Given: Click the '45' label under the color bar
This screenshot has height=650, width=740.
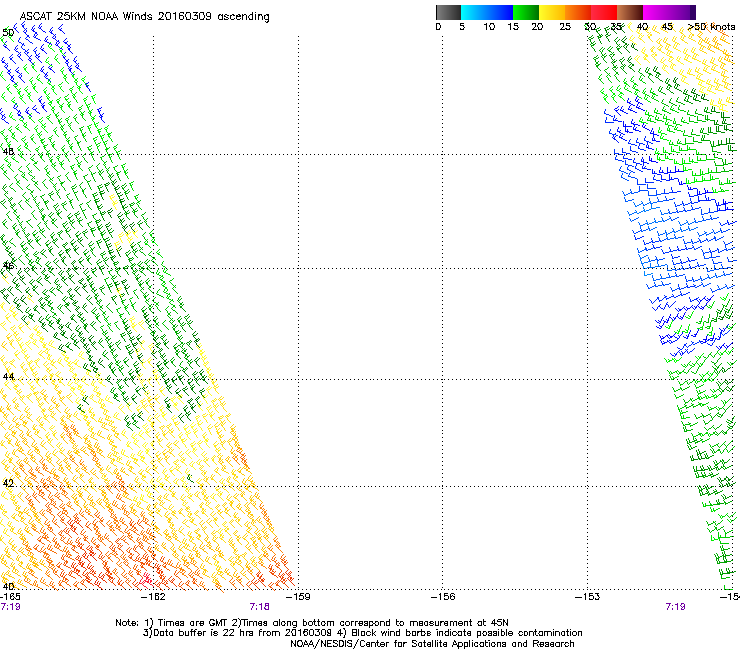Looking at the screenshot, I should [x=667, y=27].
